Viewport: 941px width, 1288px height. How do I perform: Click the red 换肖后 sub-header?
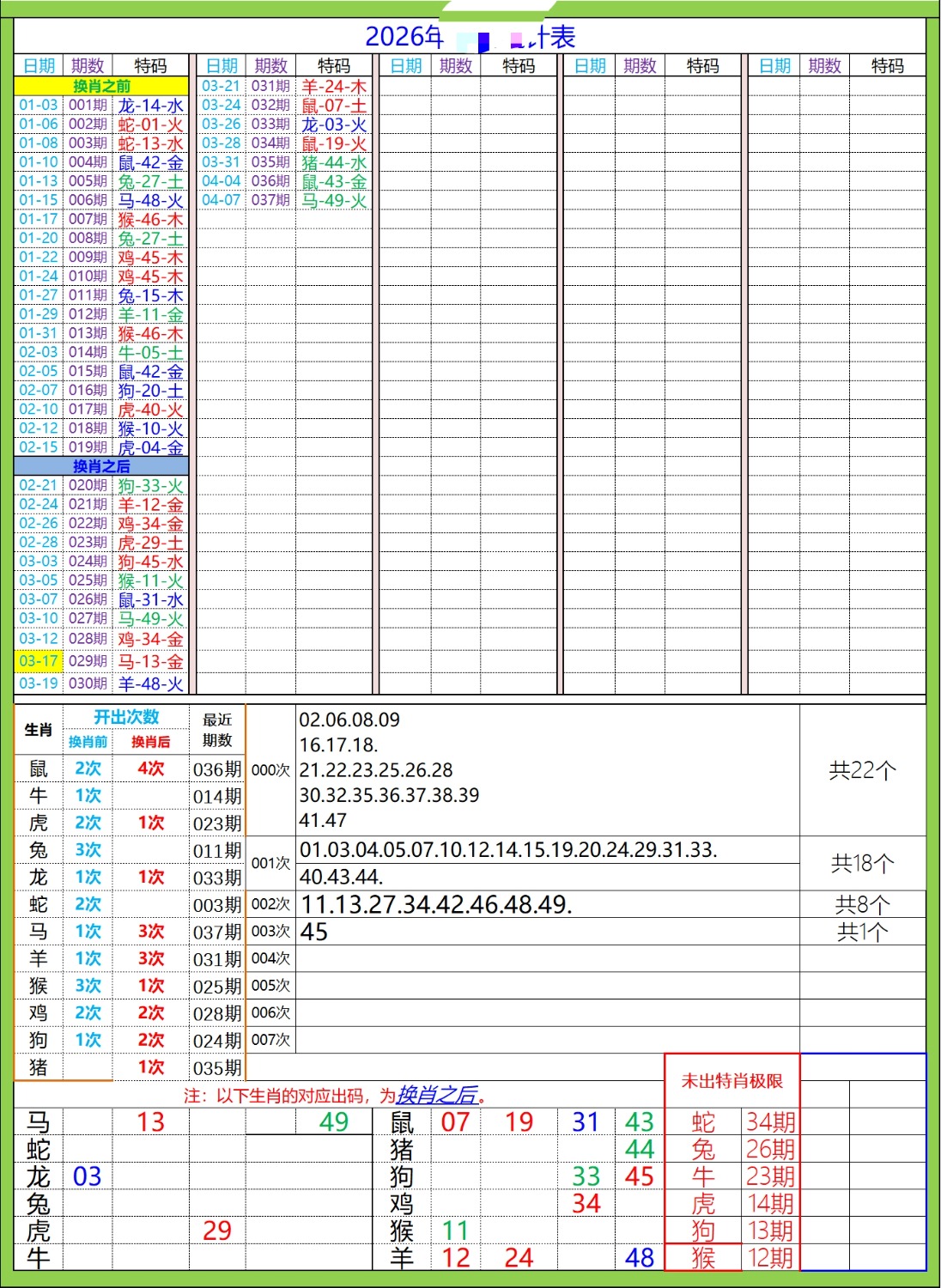point(150,742)
